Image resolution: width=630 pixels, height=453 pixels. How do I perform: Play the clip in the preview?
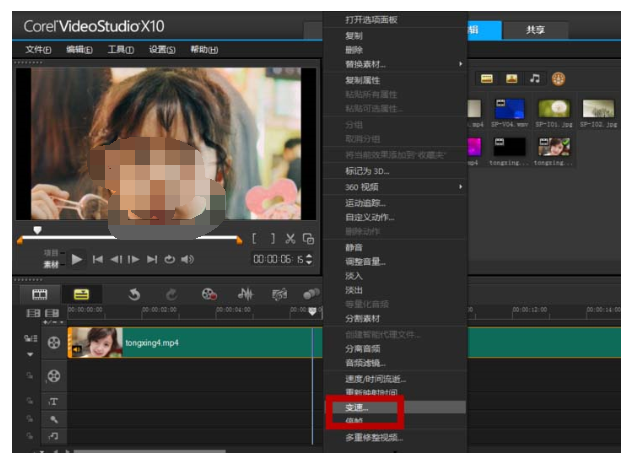tap(77, 259)
